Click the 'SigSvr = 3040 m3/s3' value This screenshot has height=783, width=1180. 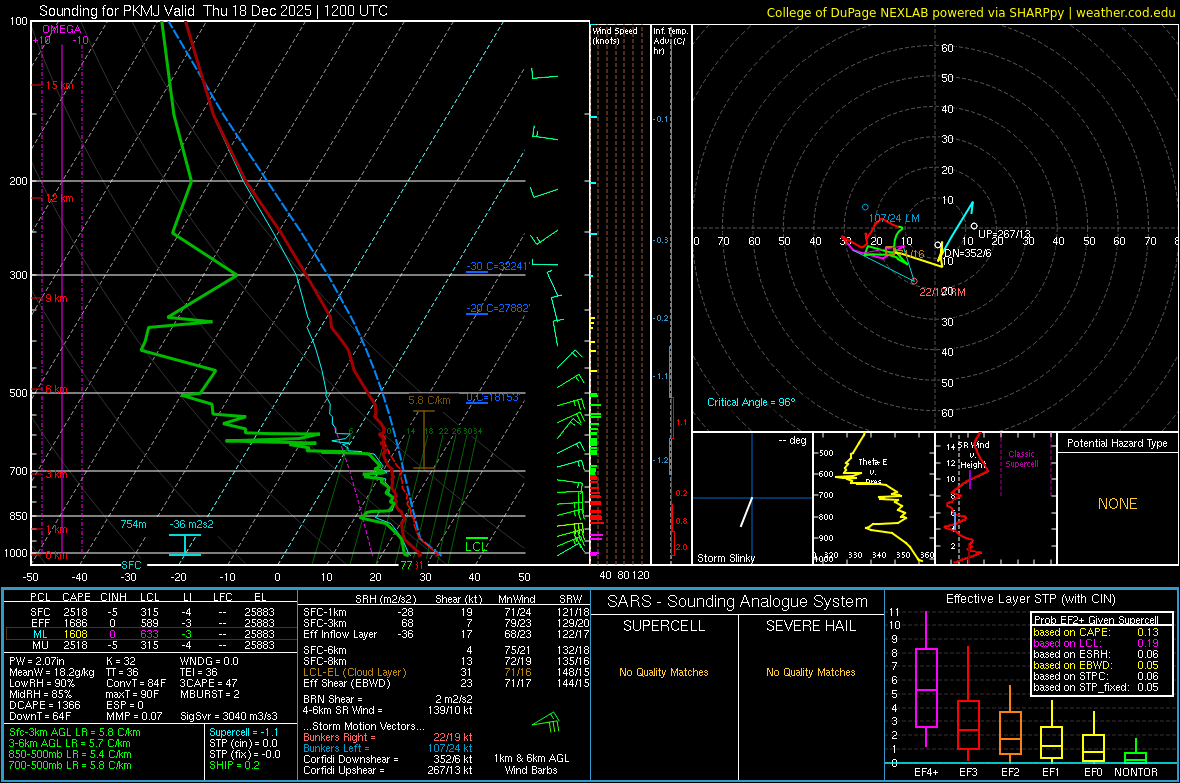point(229,716)
